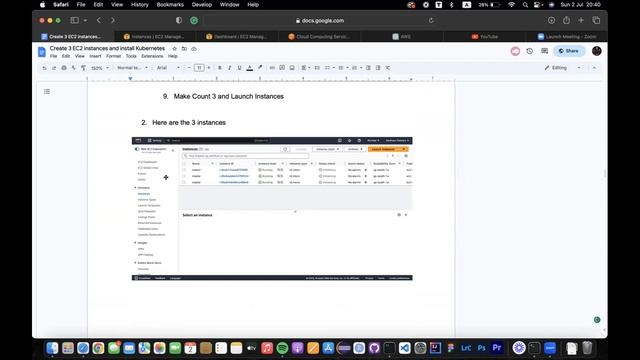640x360 pixels.
Task: Click the Add comment icon in toolbar
Action: coord(282,68)
